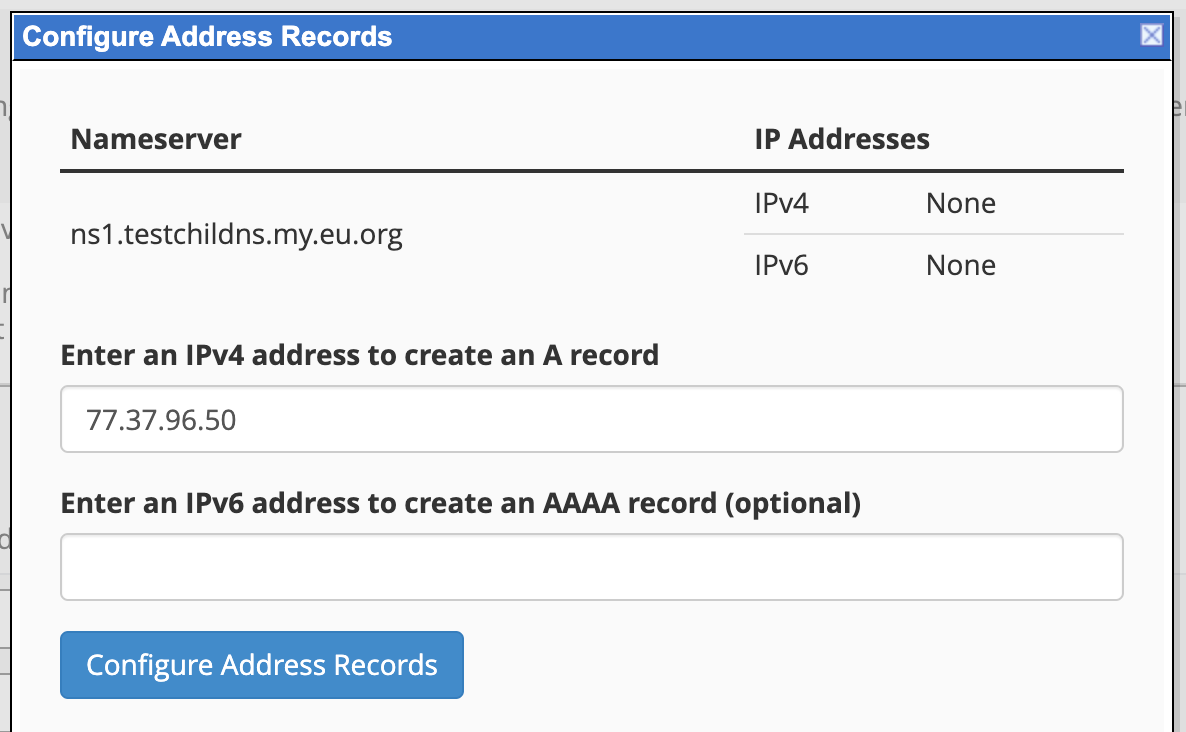
Task: Click the dialog title bar text
Action: [x=207, y=37]
